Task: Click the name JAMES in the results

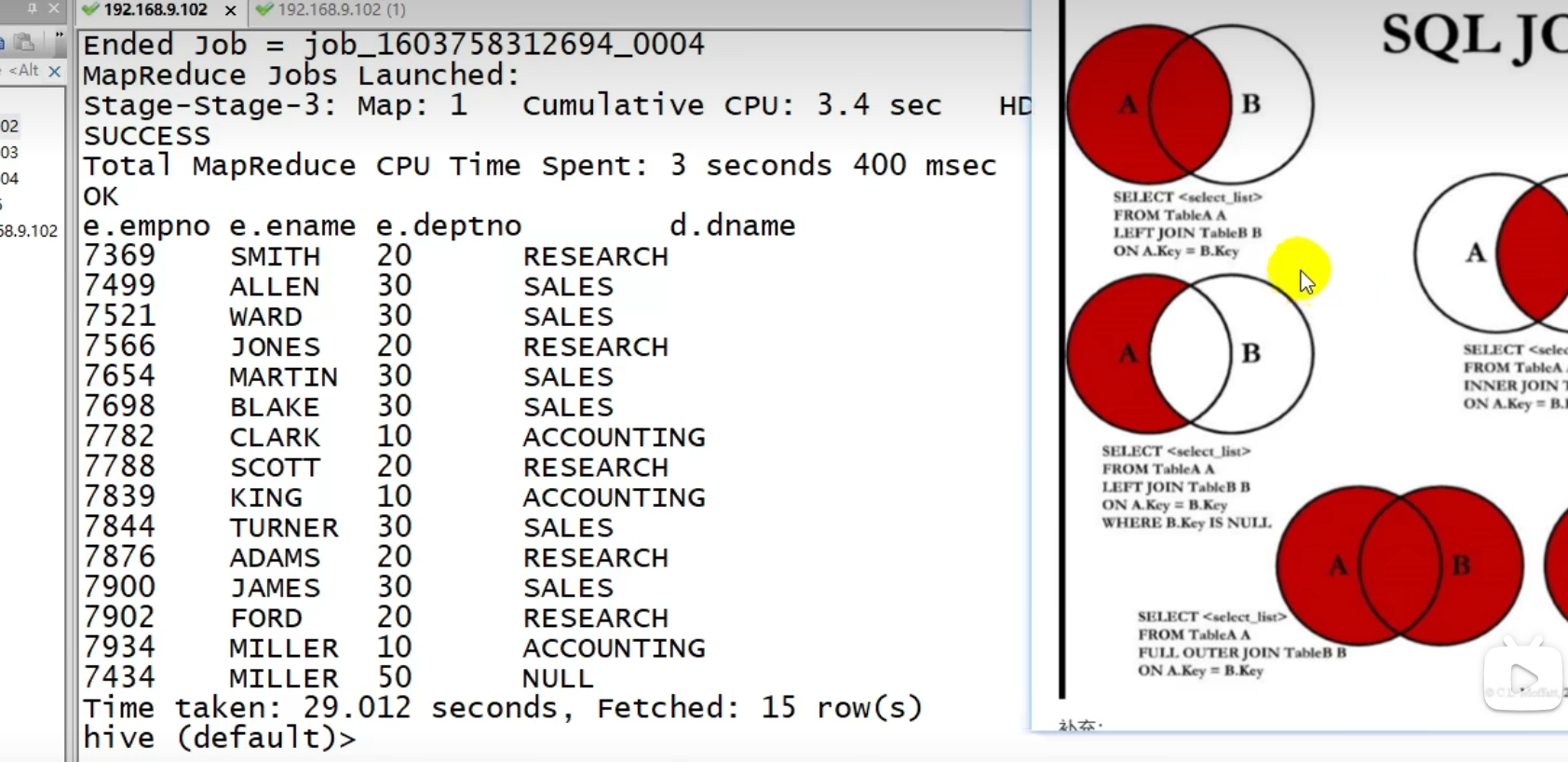Action: click(276, 587)
